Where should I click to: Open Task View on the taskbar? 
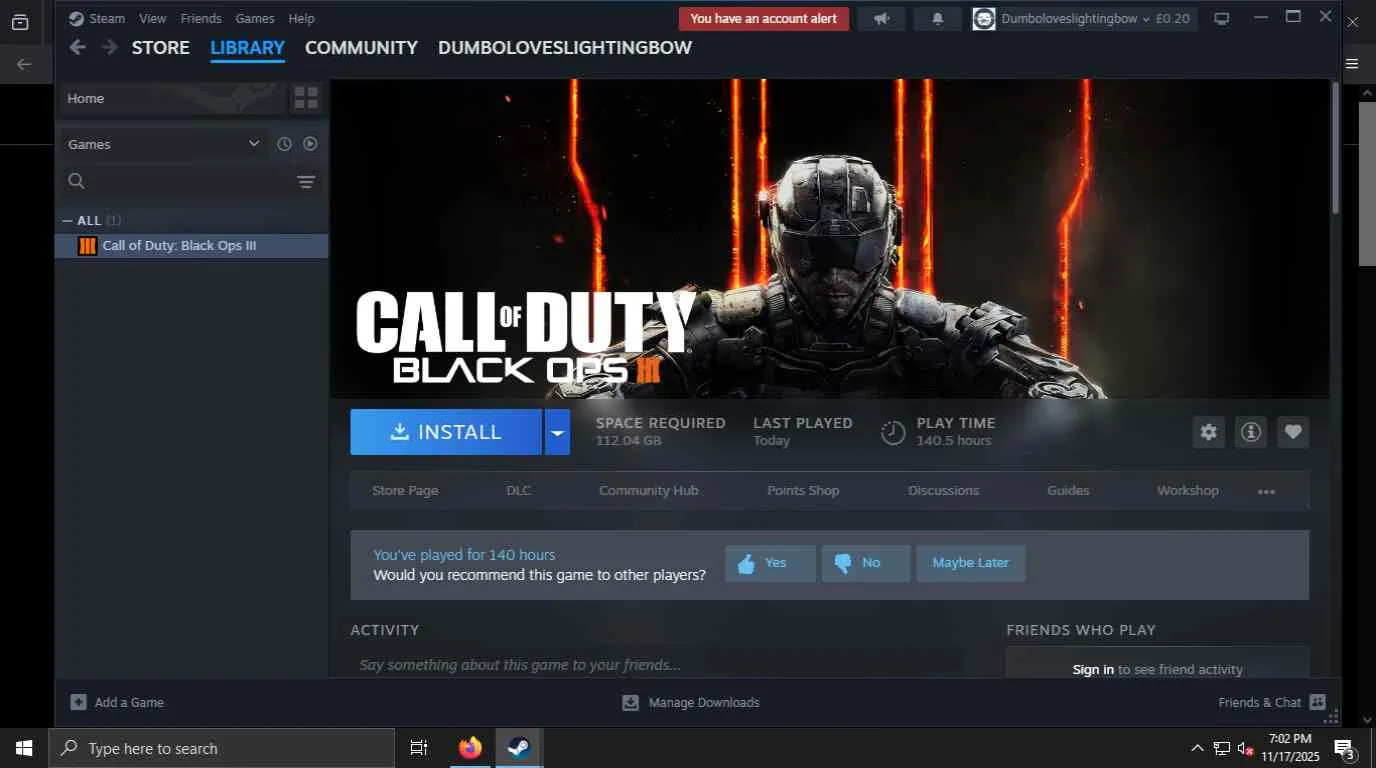[x=419, y=748]
